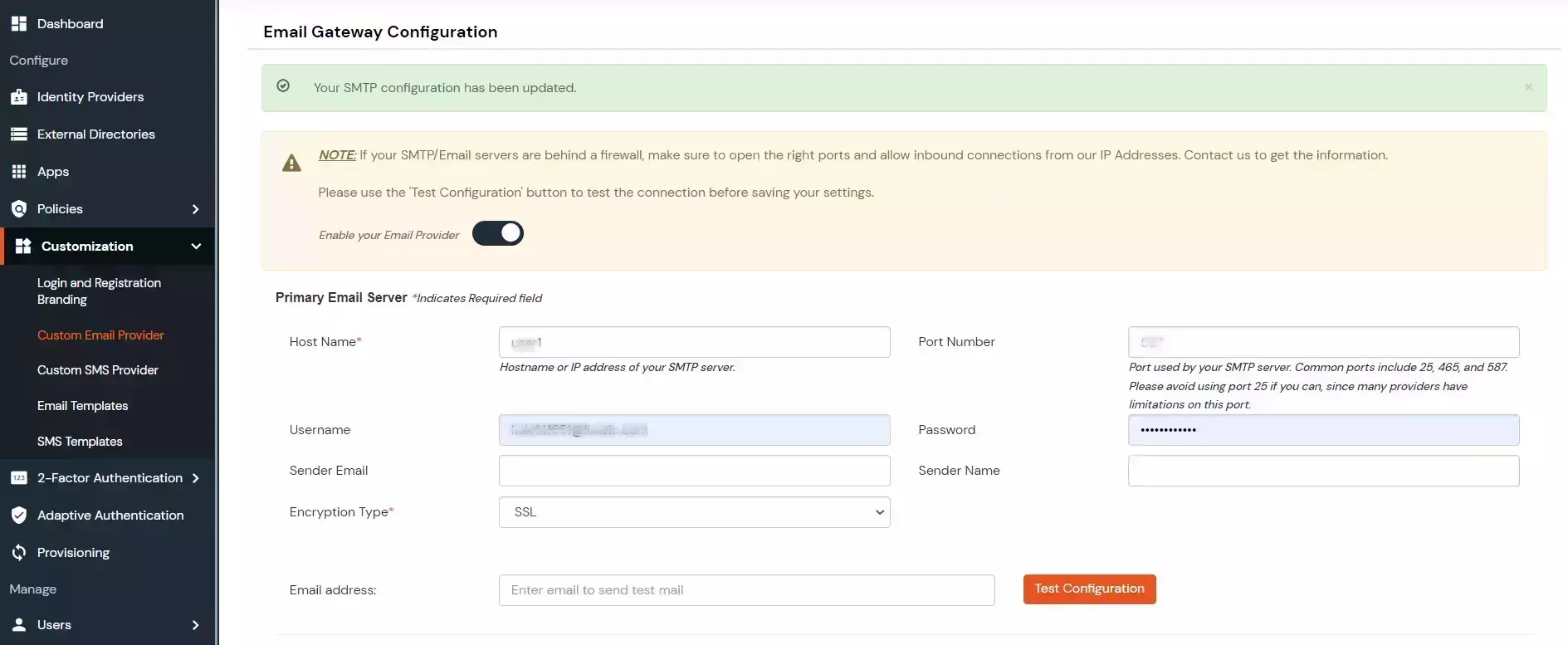Viewport: 1568px width, 645px height.
Task: Select Login and Registration Branding
Action: [98, 291]
